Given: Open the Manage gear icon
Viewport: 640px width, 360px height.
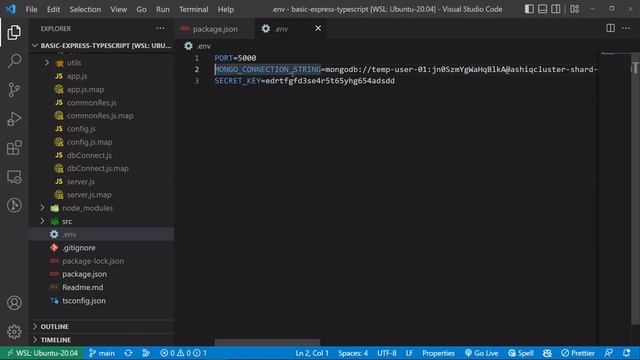Looking at the screenshot, I should point(14,331).
